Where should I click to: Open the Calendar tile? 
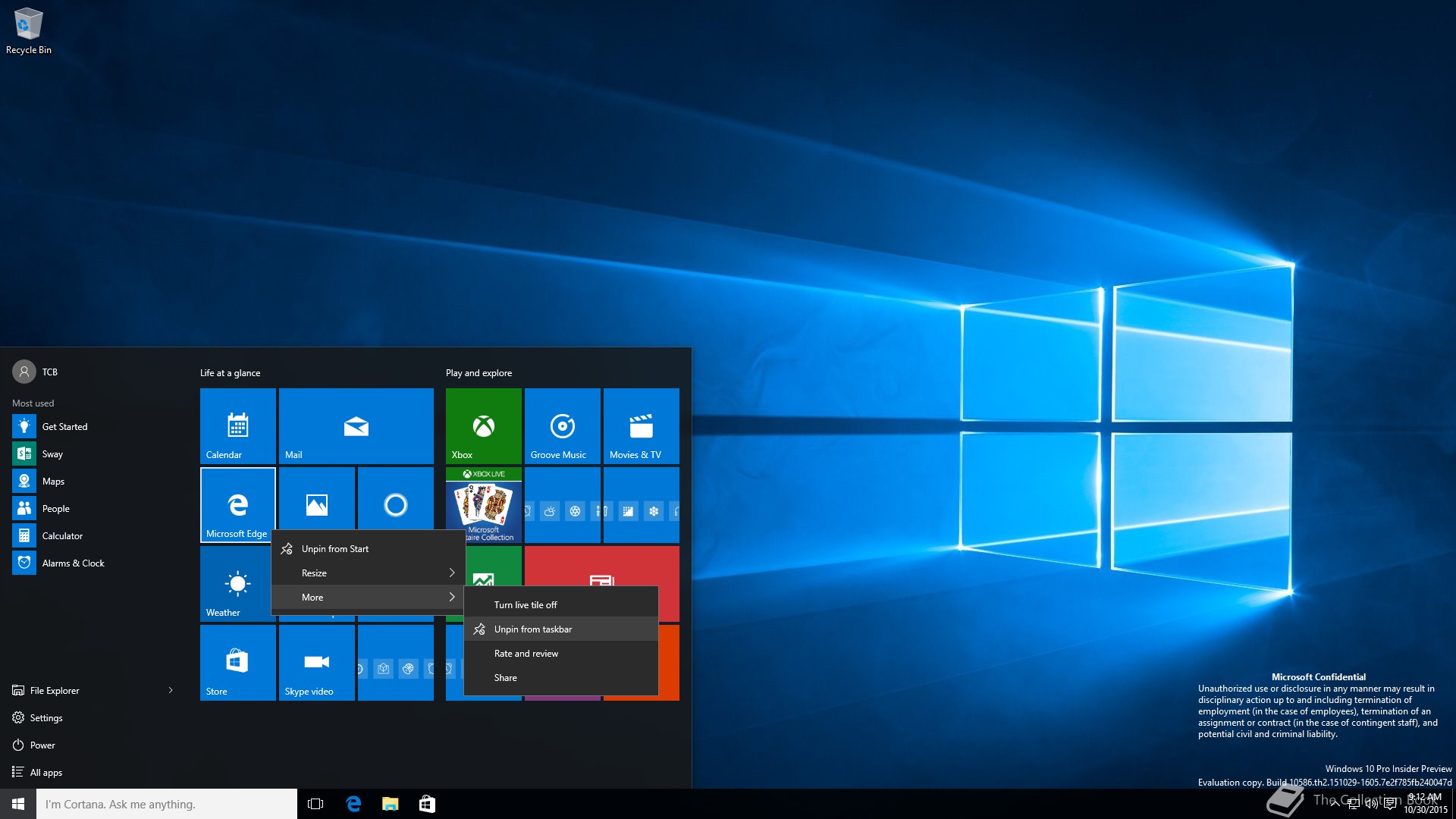pyautogui.click(x=237, y=425)
